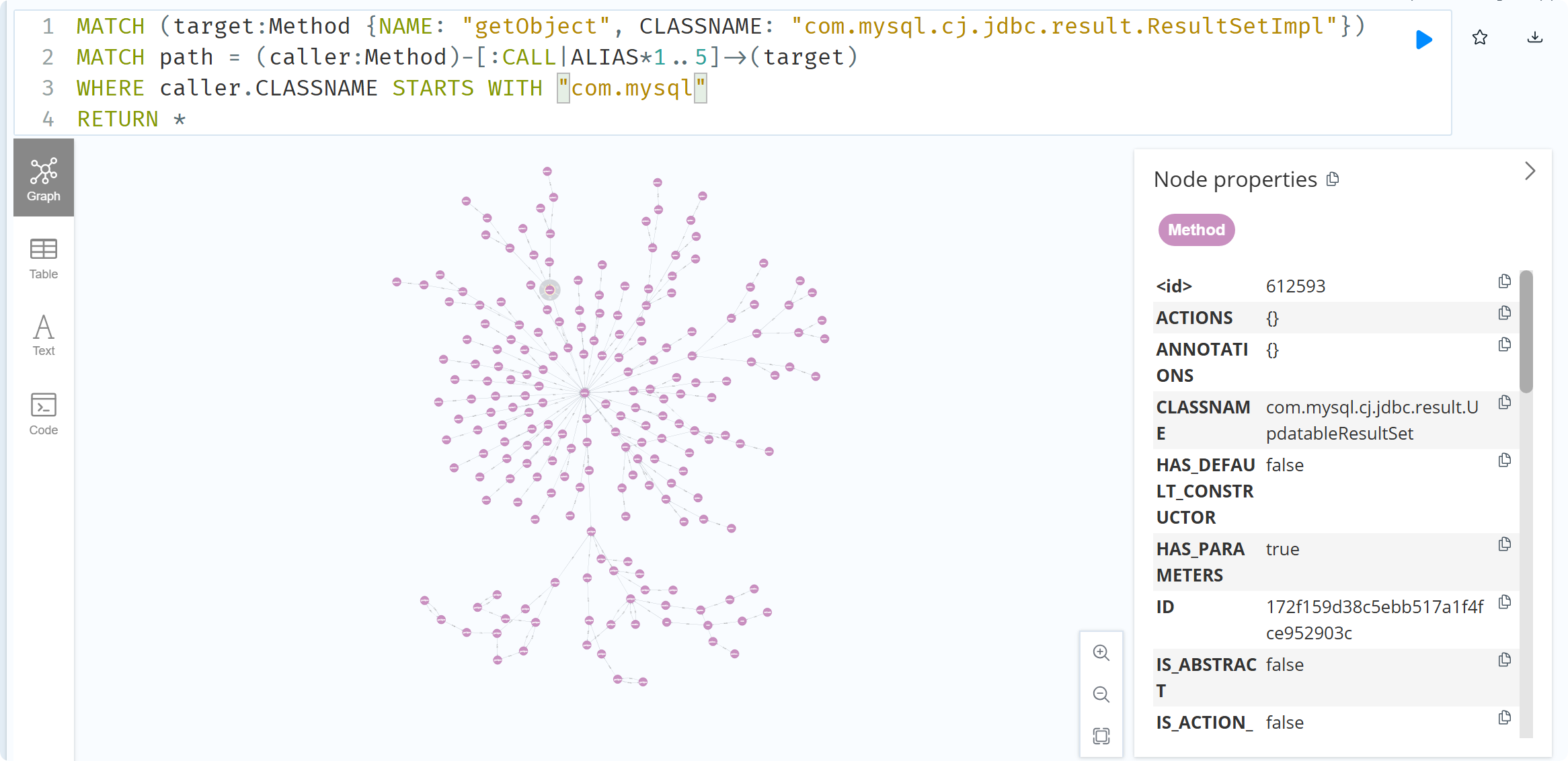Save query to favorites with star icon
This screenshot has width=1568, height=761.
click(x=1479, y=38)
